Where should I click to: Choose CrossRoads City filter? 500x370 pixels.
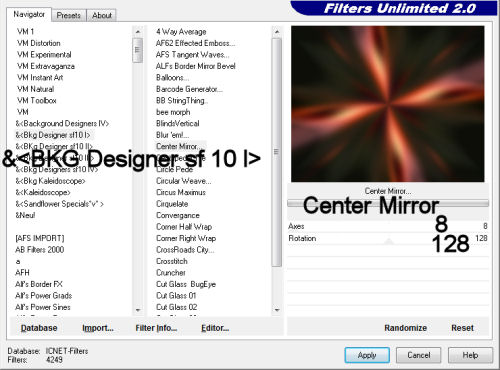(x=185, y=250)
